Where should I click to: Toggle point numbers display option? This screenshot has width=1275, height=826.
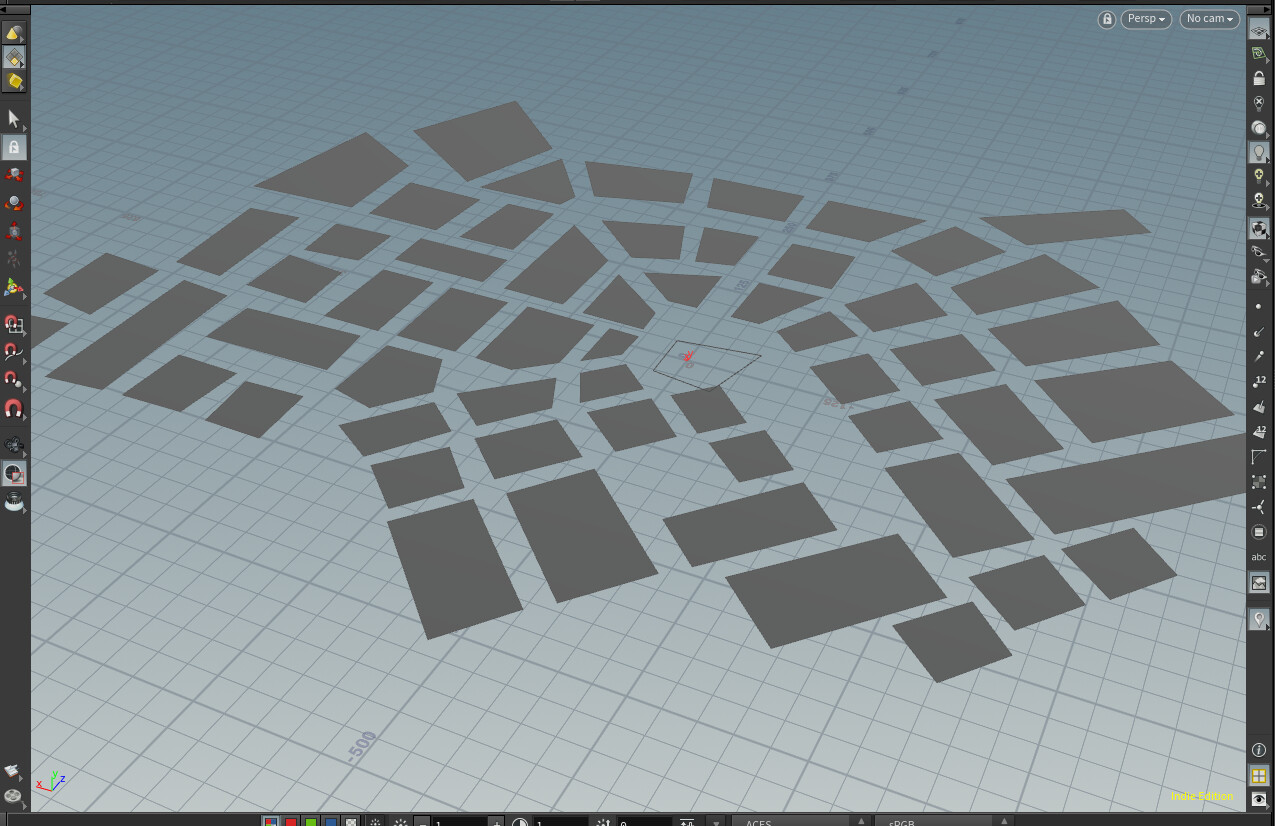click(1259, 381)
